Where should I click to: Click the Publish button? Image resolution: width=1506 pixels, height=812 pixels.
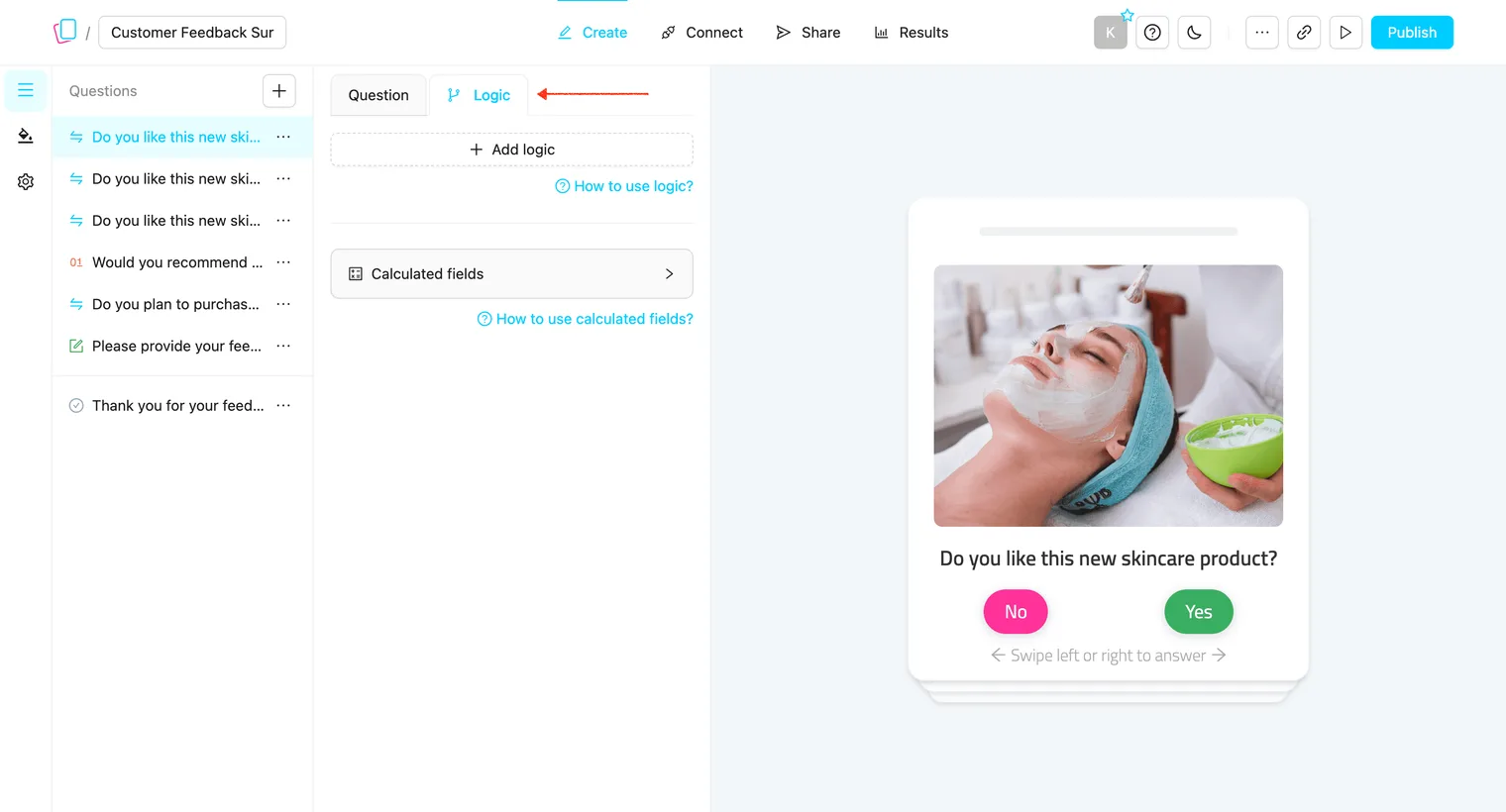click(x=1412, y=33)
